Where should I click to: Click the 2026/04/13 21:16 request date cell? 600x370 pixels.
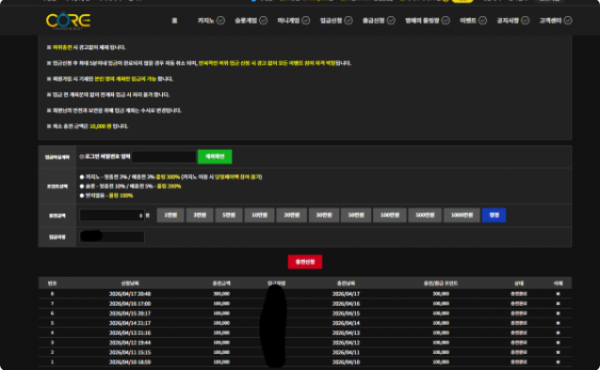[130, 333]
